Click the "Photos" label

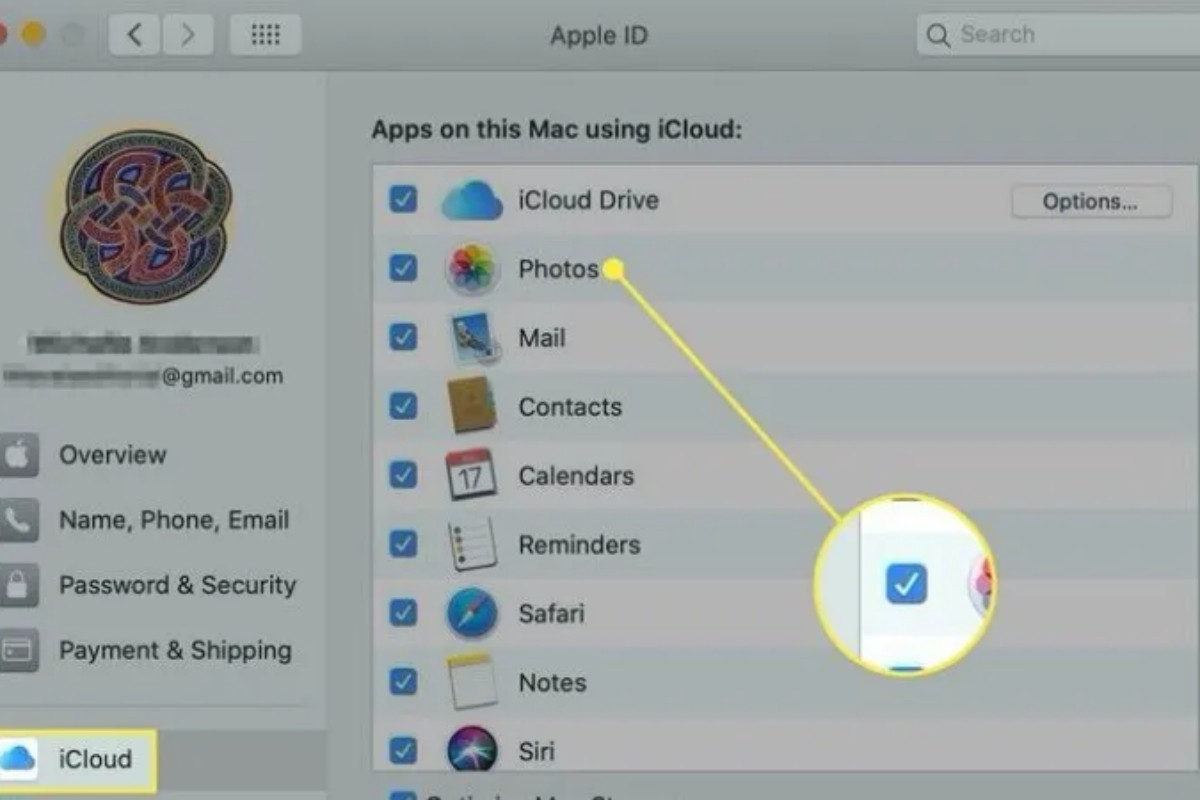[558, 269]
